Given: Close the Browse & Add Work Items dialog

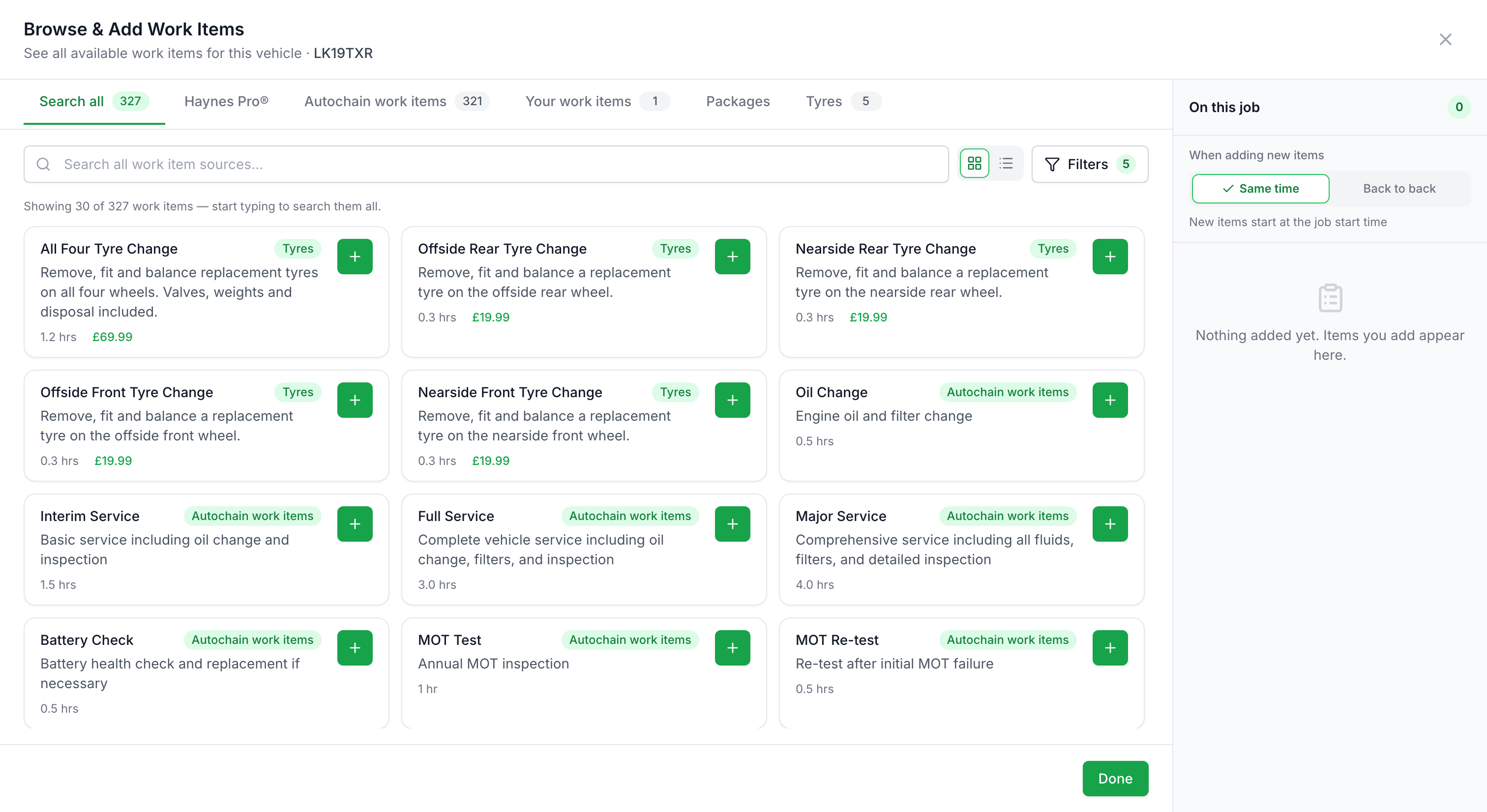Looking at the screenshot, I should tap(1445, 39).
